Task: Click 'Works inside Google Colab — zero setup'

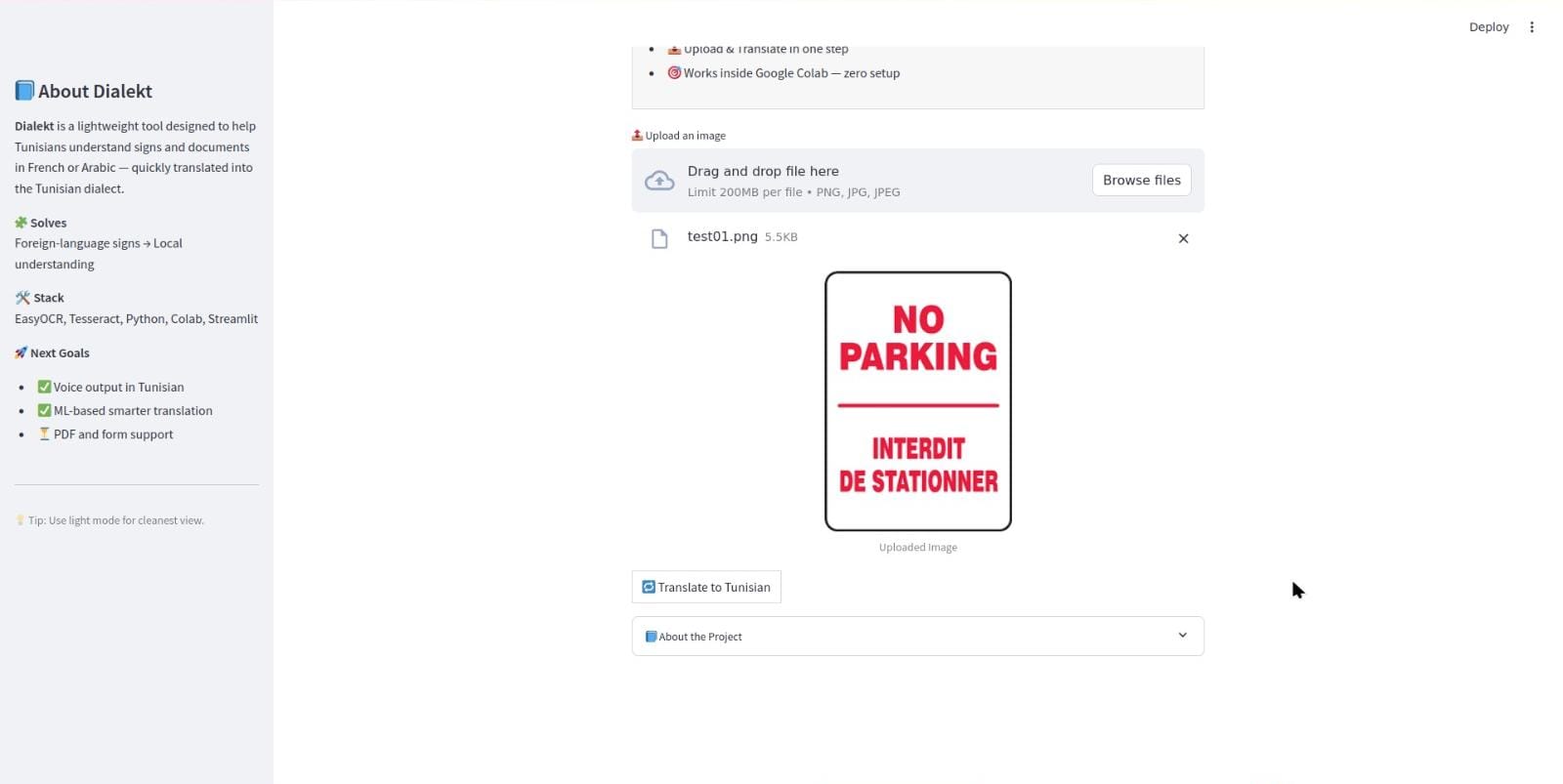Action: click(791, 73)
